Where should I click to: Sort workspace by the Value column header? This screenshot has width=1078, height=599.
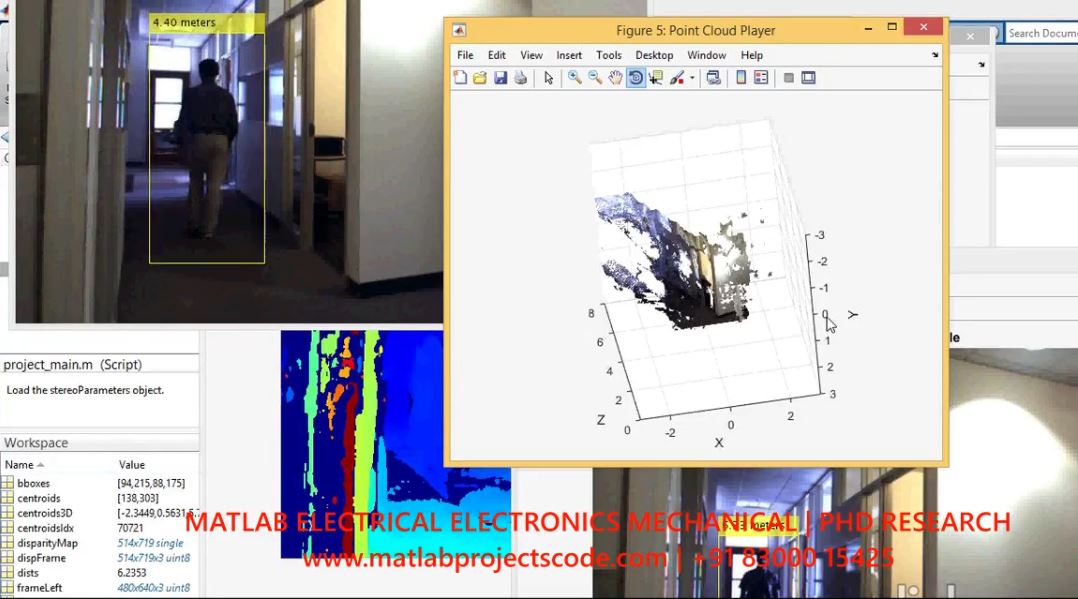pyautogui.click(x=132, y=465)
